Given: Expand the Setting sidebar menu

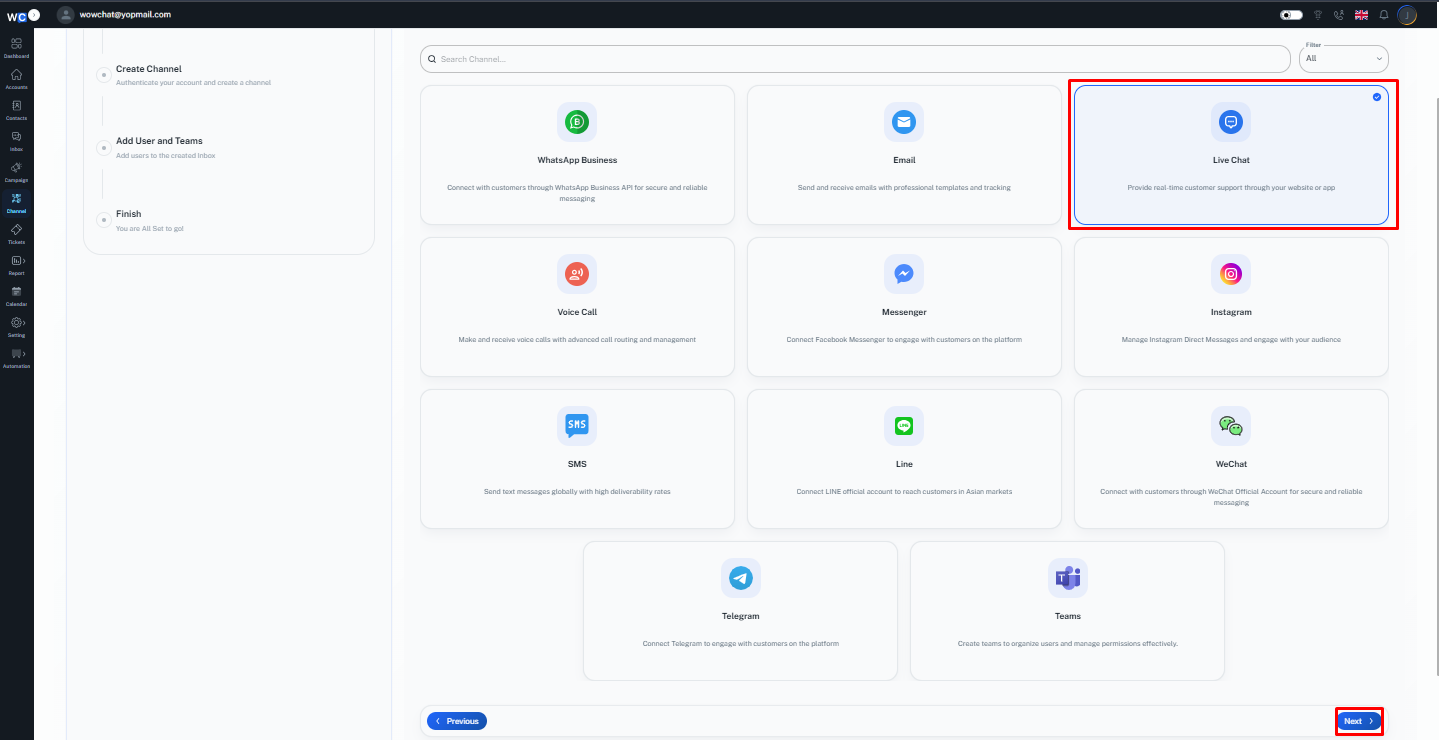Looking at the screenshot, I should click(16, 326).
